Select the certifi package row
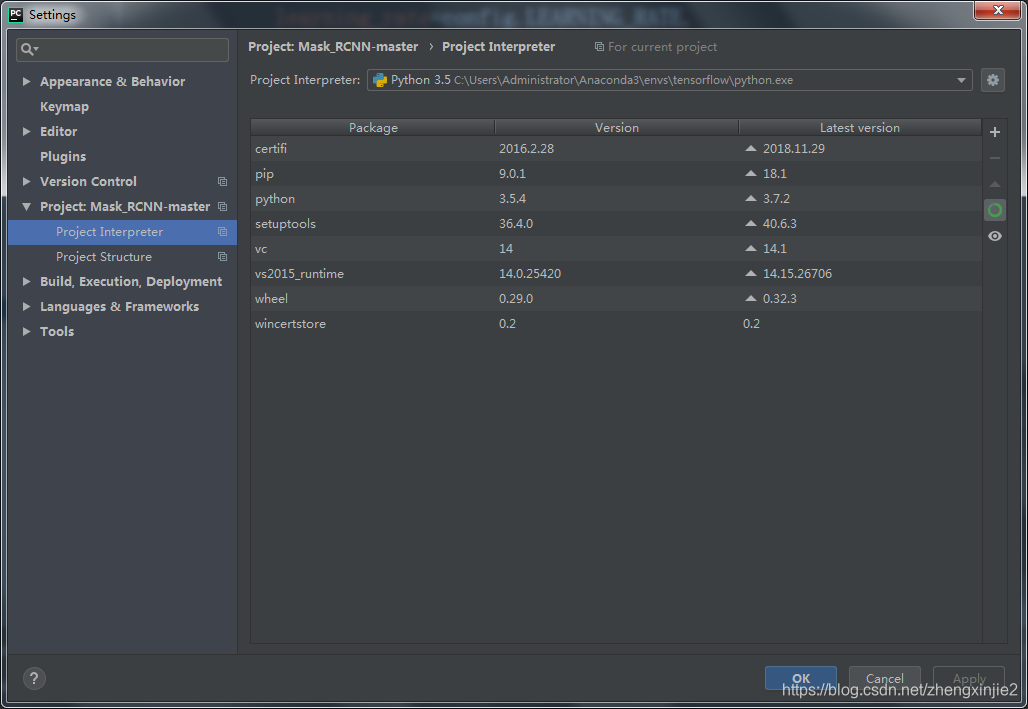1028x709 pixels. 616,149
